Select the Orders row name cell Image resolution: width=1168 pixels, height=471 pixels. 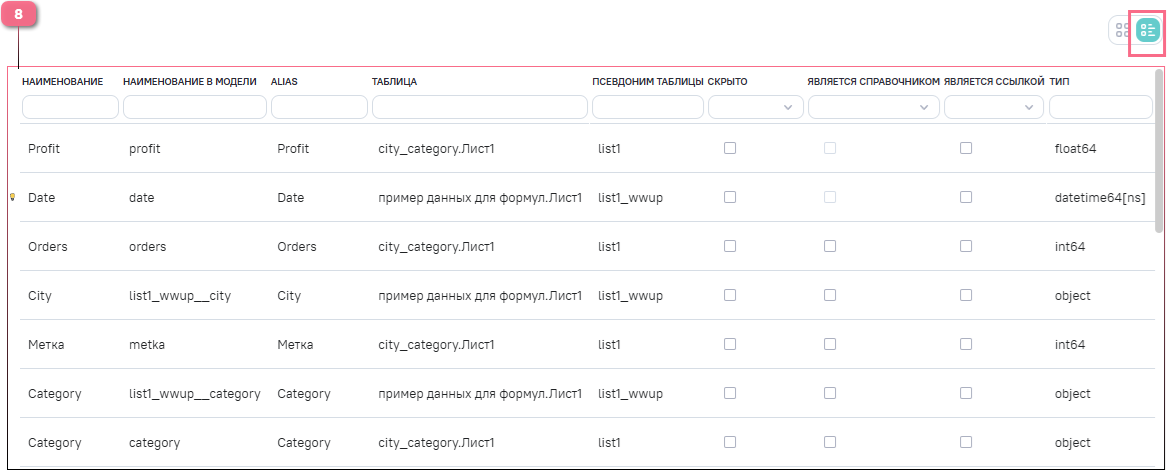point(48,246)
